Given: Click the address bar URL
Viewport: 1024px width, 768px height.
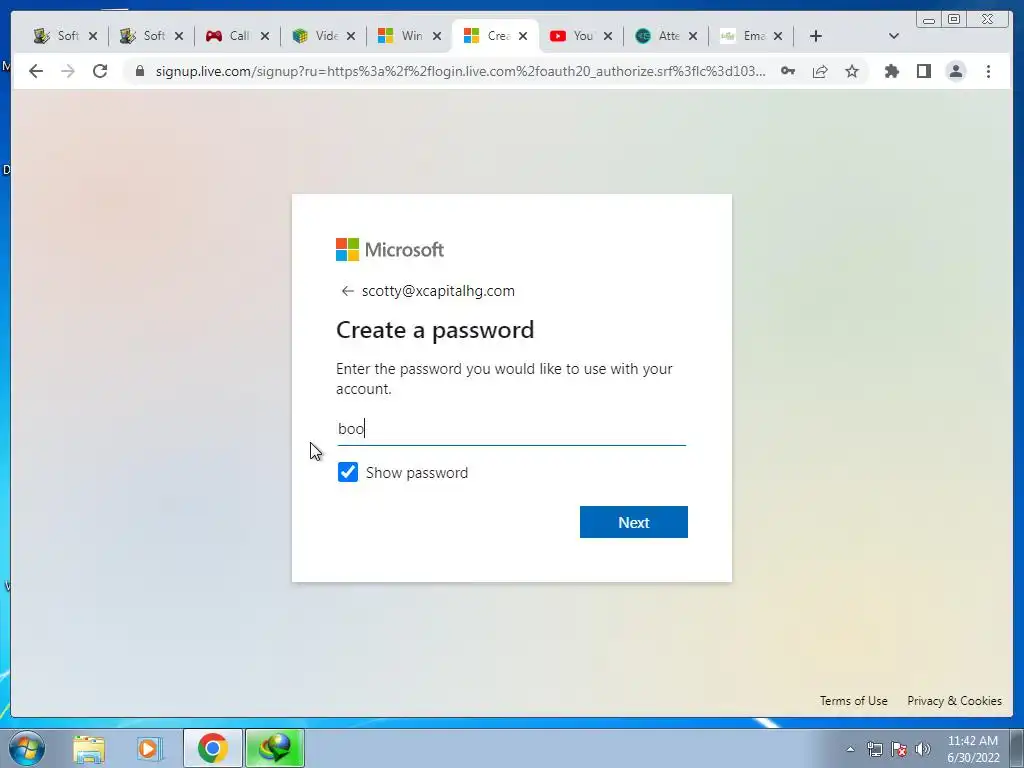Looking at the screenshot, I should [460, 71].
